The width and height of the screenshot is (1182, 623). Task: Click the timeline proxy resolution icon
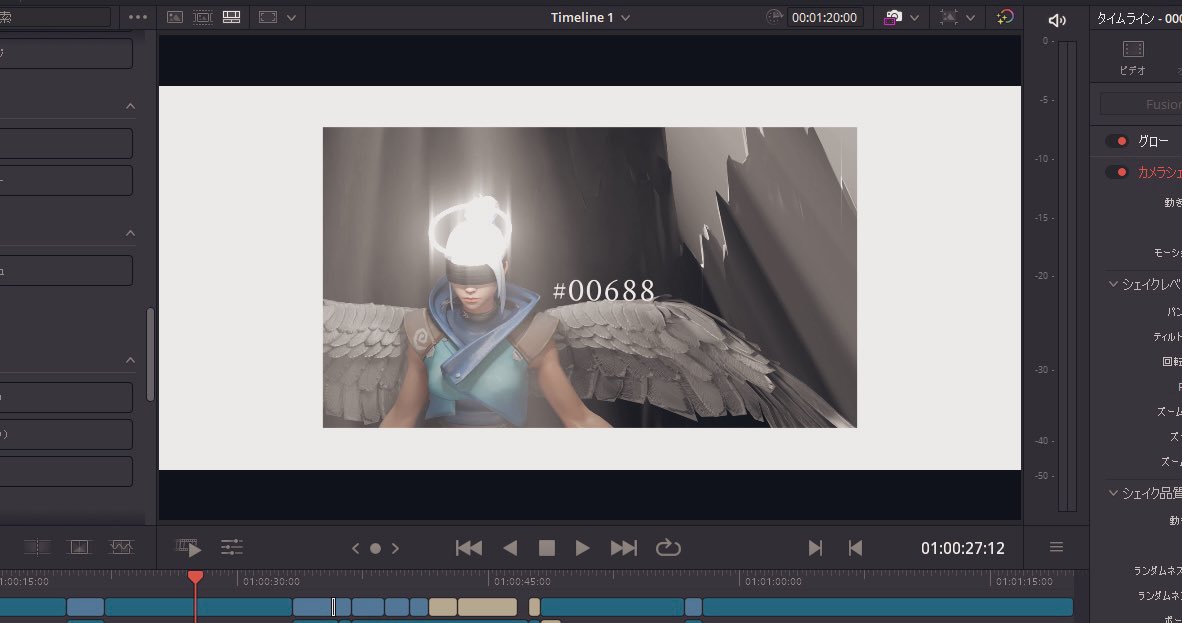coord(949,17)
